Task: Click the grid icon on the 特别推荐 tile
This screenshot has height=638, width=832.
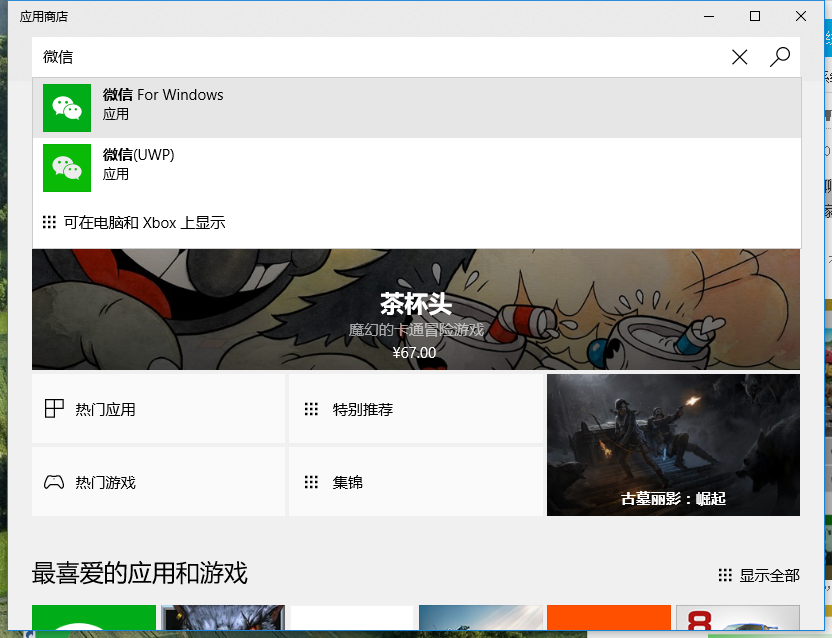Action: [x=311, y=408]
